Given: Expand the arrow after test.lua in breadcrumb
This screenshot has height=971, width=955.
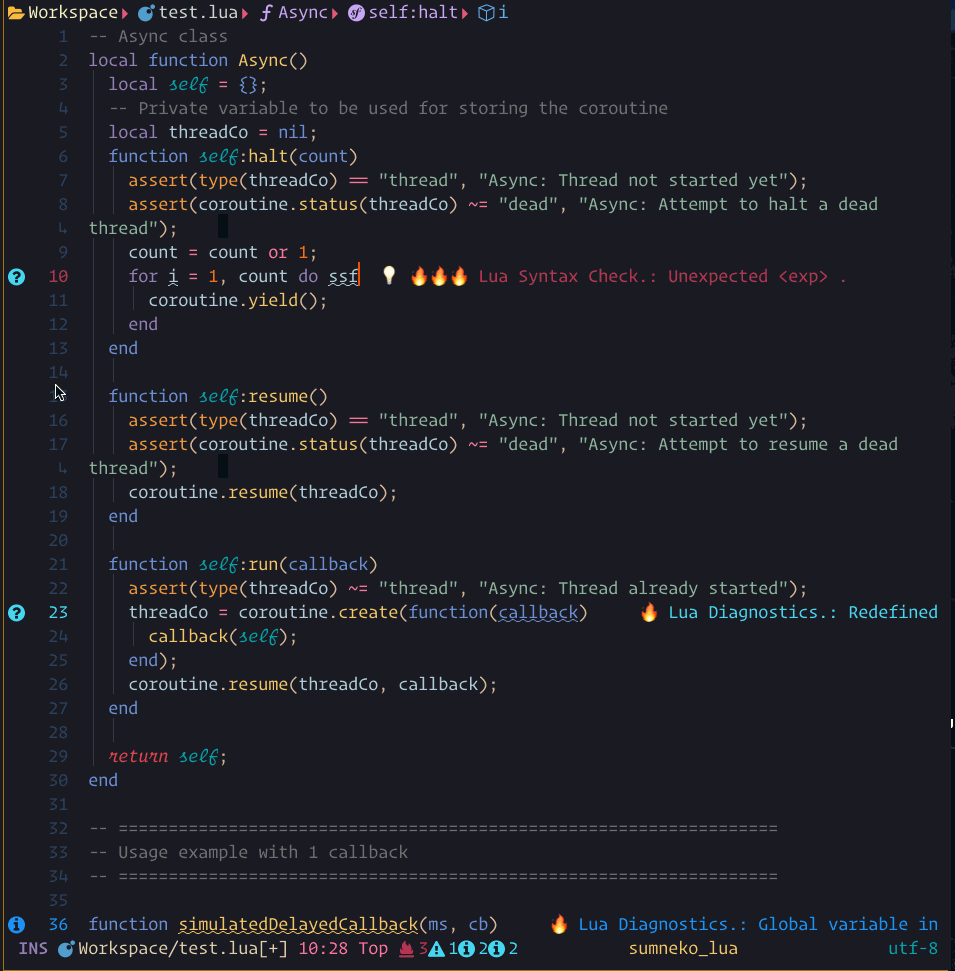Looking at the screenshot, I should [x=245, y=13].
